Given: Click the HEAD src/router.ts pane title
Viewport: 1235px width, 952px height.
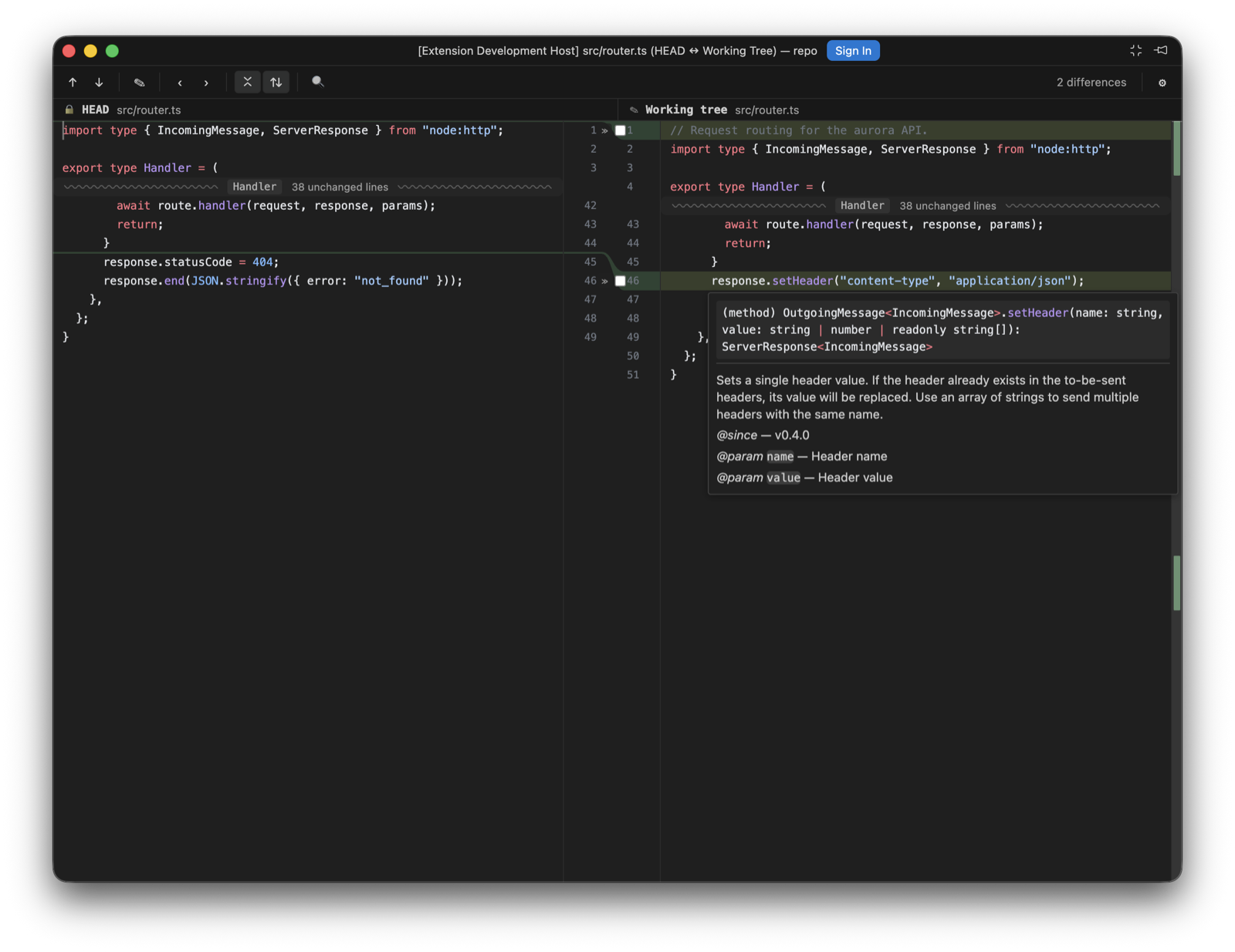Looking at the screenshot, I should tap(131, 110).
